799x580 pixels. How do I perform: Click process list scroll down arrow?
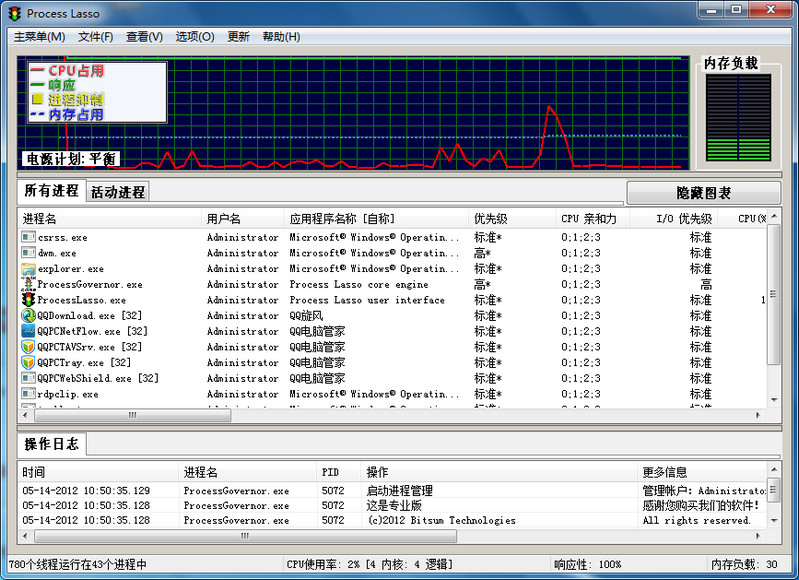tap(774, 400)
